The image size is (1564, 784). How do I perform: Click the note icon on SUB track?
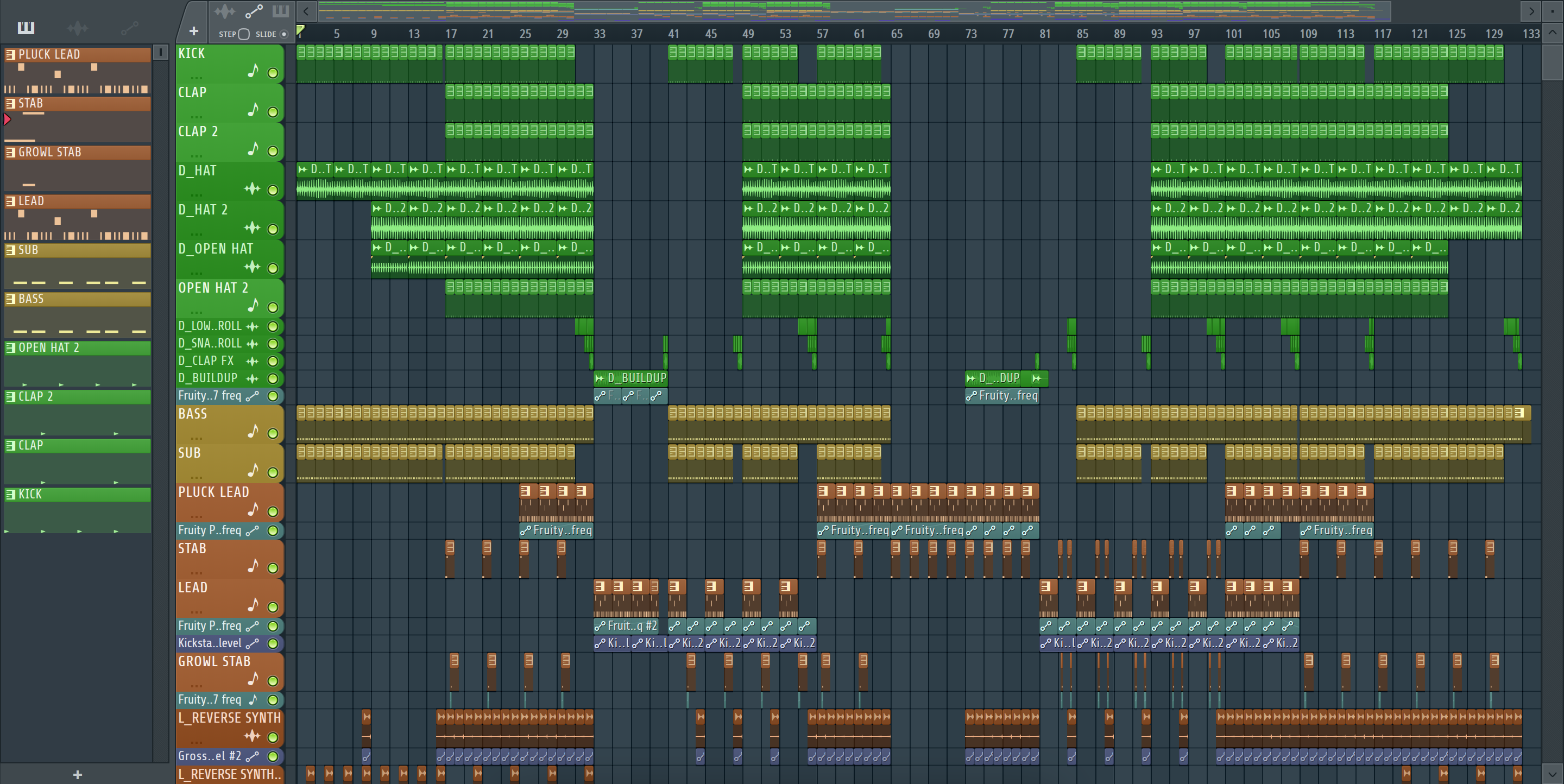coord(253,470)
